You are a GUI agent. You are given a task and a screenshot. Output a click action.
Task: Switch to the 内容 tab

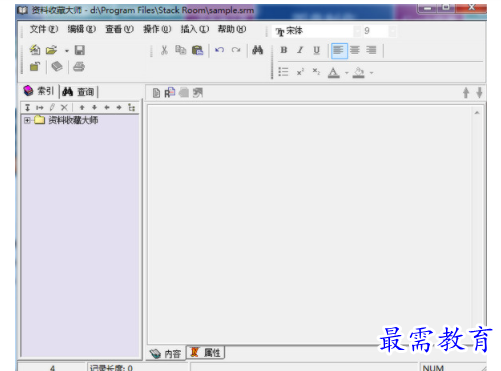click(x=166, y=353)
